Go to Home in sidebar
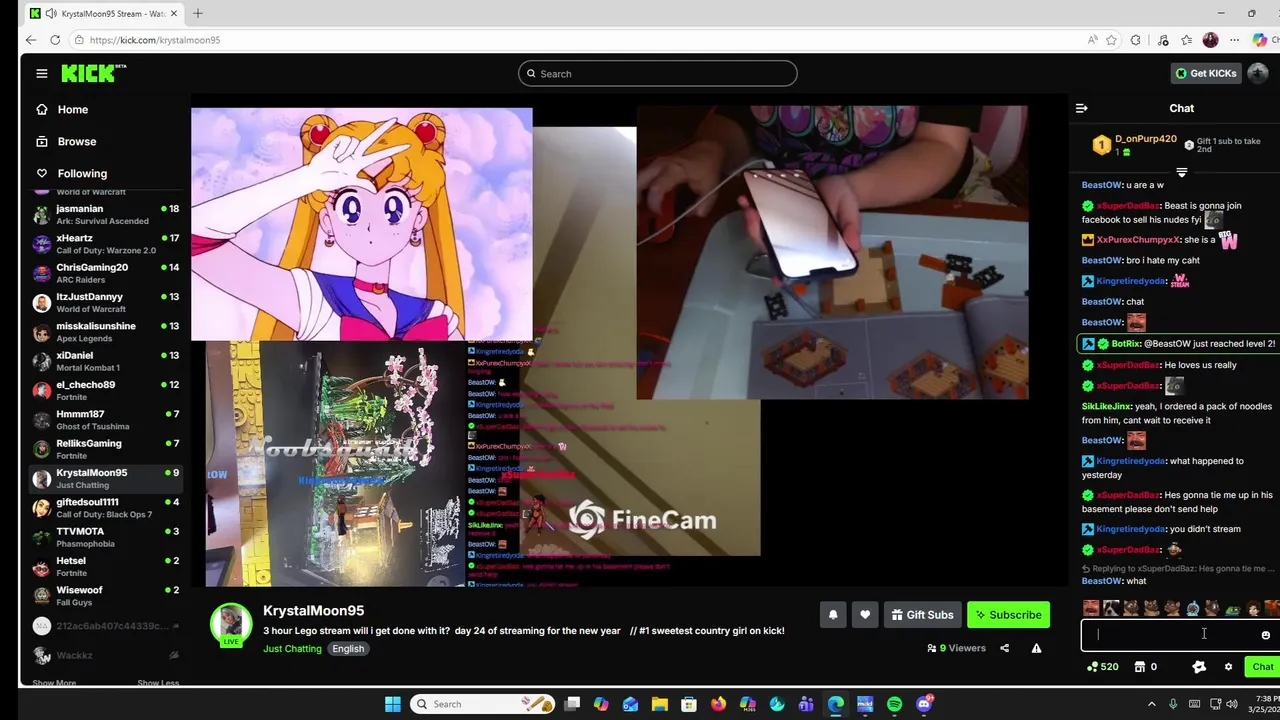The image size is (1280, 720). (73, 109)
